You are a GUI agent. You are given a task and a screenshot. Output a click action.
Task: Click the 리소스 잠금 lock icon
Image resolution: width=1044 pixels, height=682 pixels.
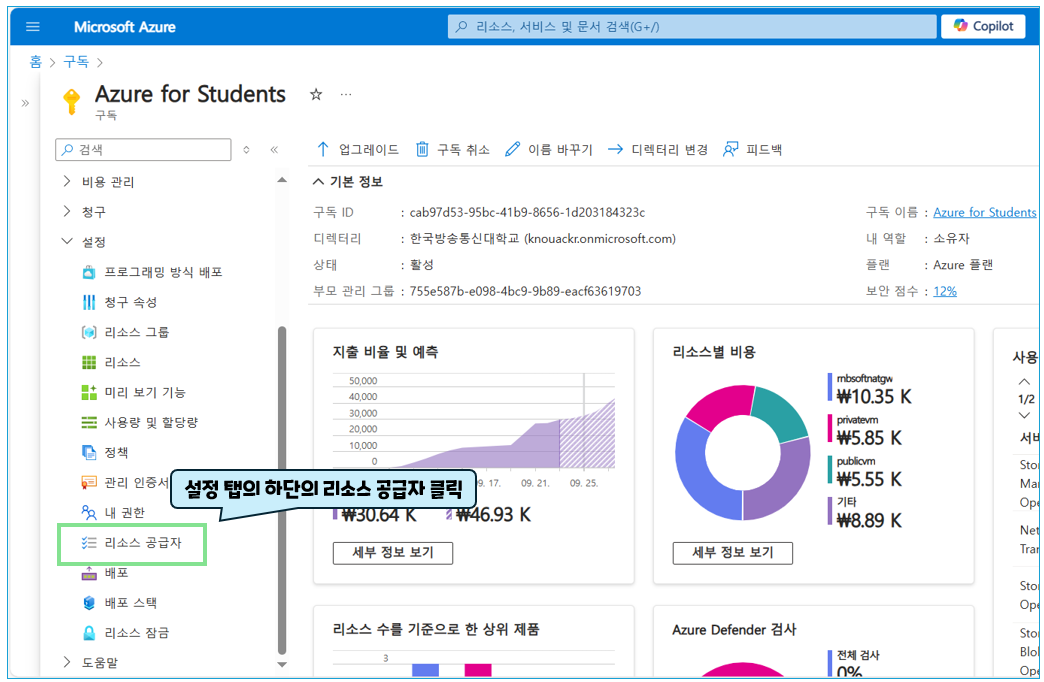click(89, 633)
